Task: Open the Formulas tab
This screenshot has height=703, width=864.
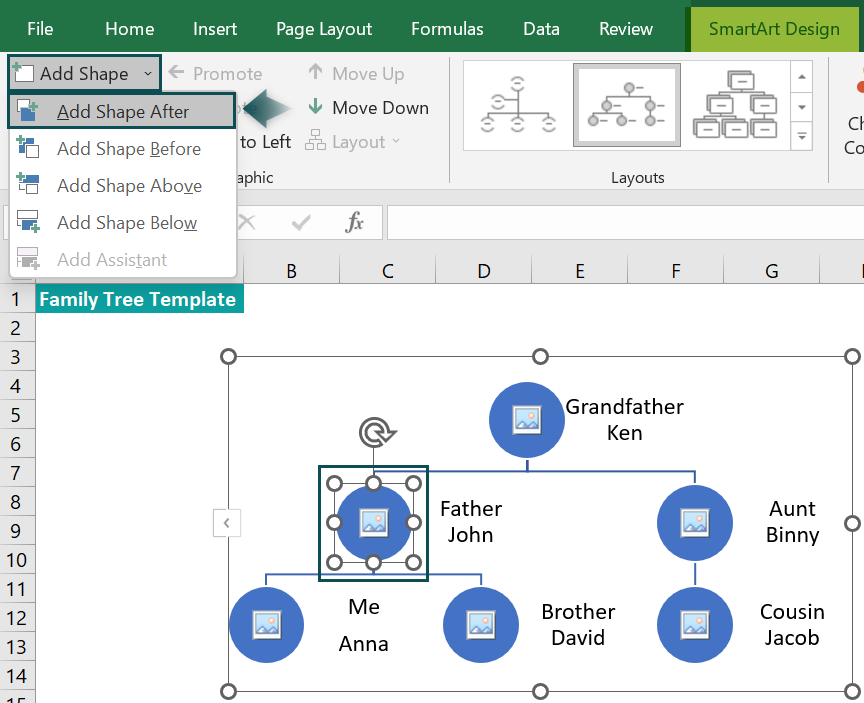Action: point(447,29)
